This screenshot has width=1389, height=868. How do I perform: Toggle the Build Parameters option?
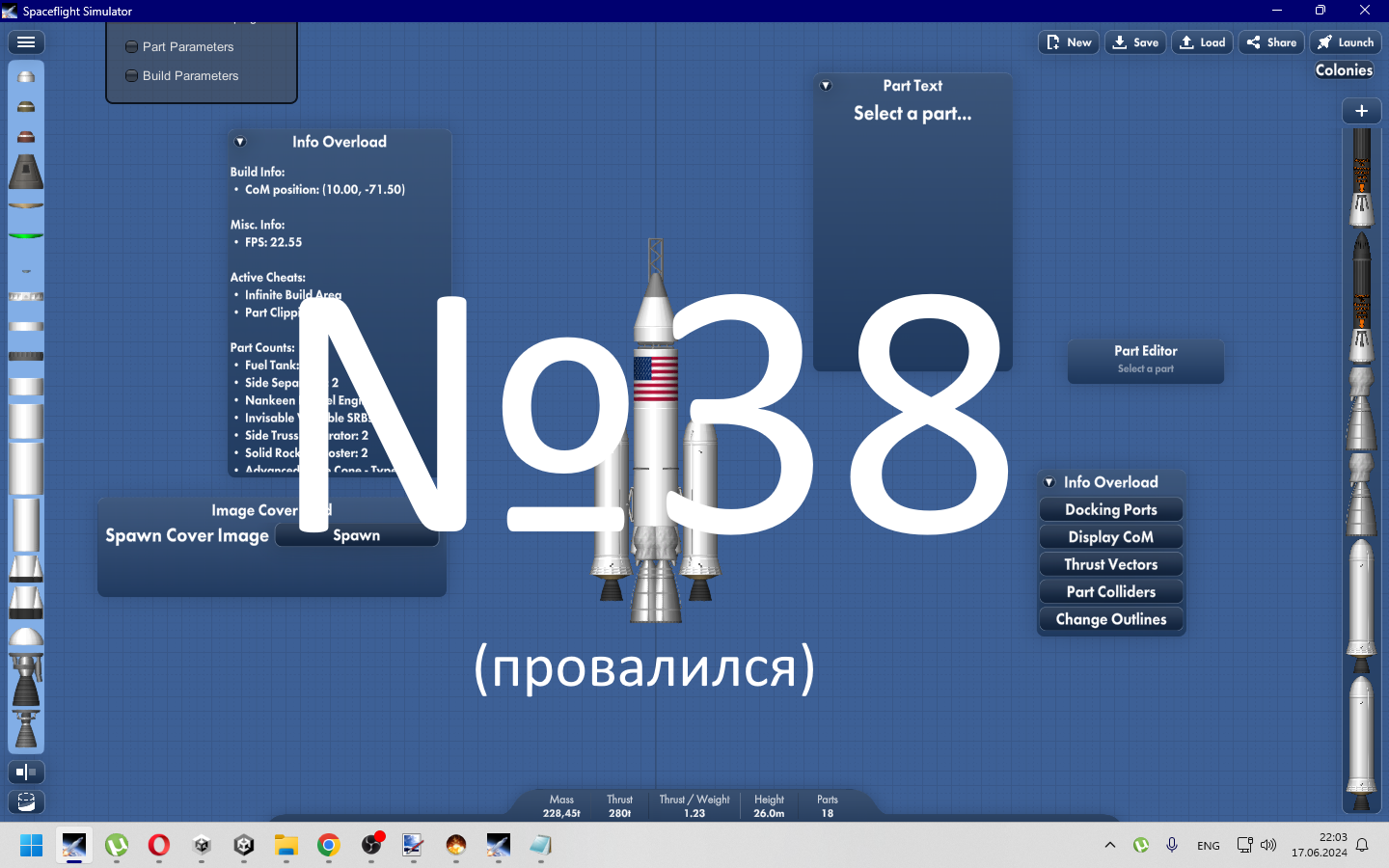tap(182, 75)
